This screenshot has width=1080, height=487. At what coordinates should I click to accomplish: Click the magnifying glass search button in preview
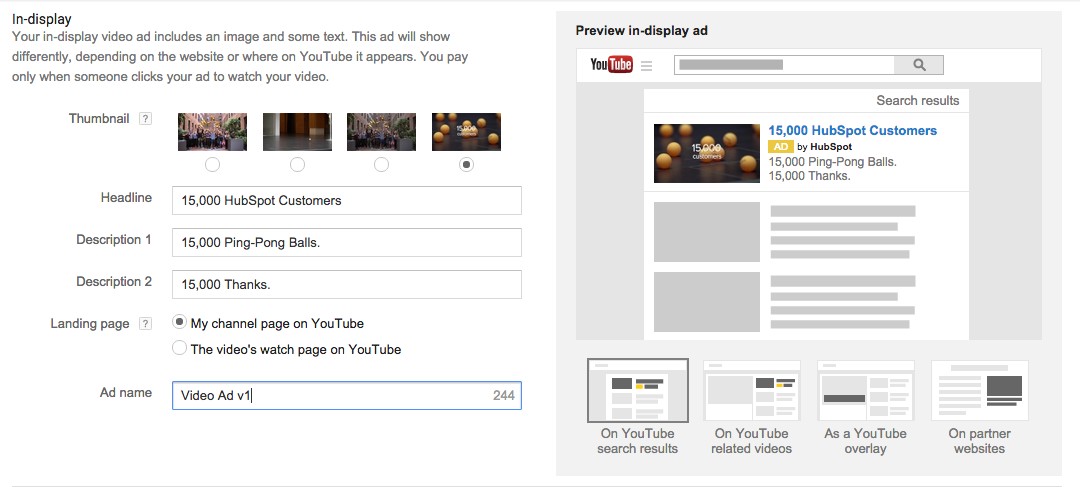[919, 65]
